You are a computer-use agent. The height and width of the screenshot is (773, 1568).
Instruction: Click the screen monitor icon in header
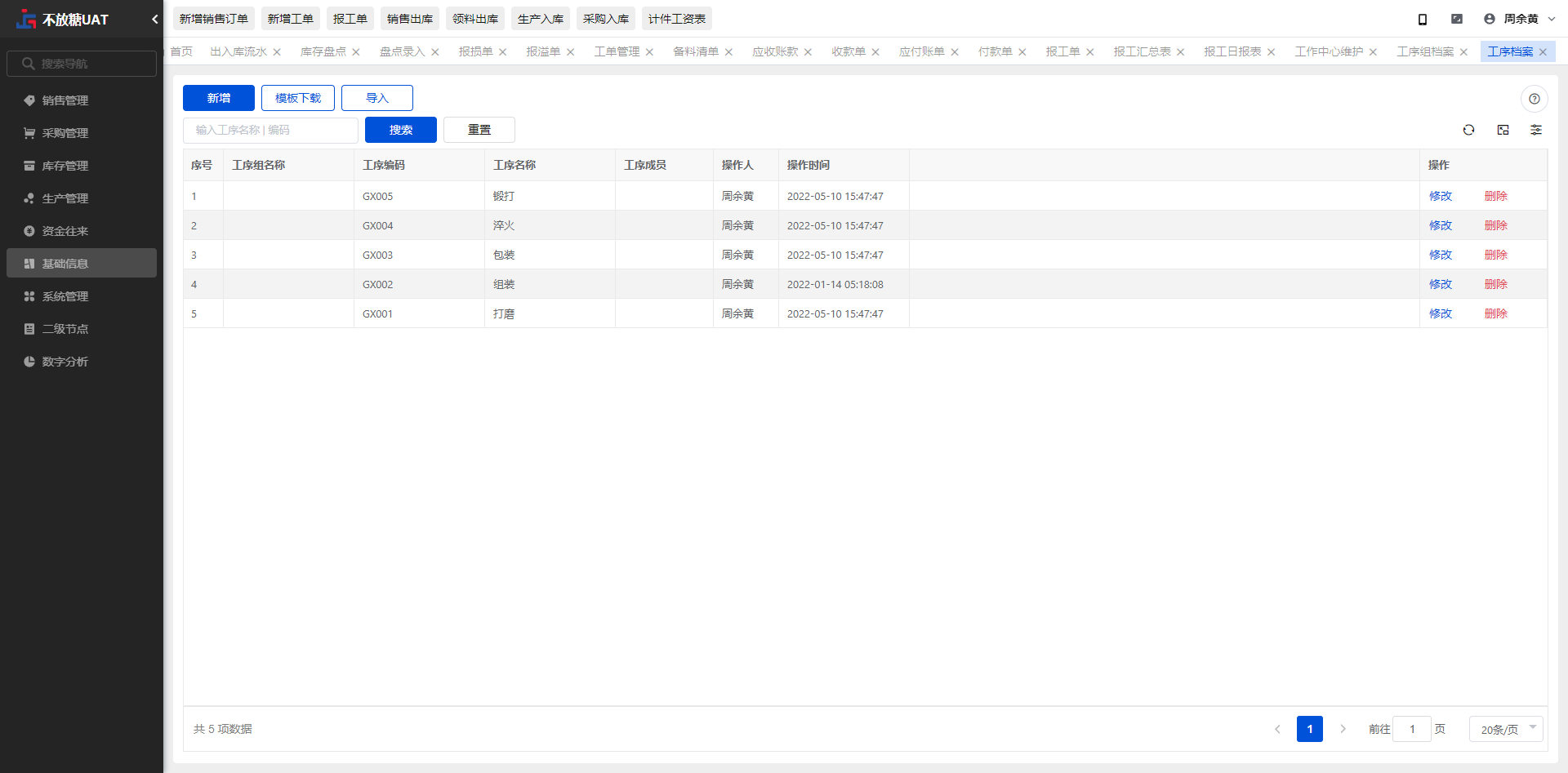click(1456, 19)
